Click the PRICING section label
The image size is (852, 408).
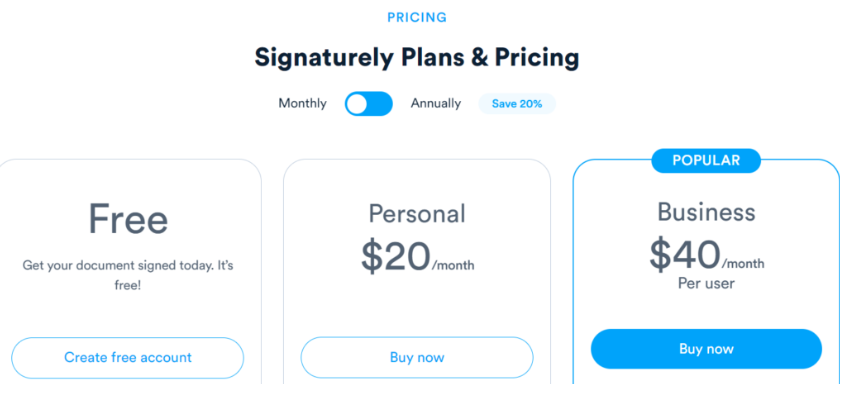point(417,17)
